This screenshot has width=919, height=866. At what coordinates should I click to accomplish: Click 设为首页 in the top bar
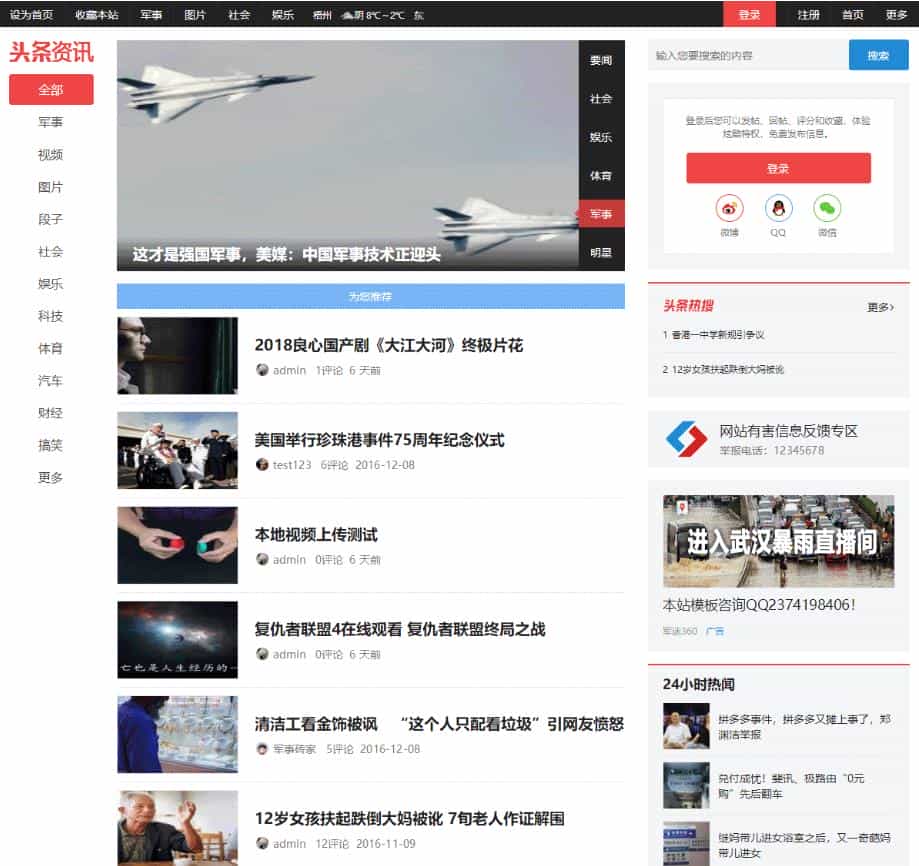click(x=31, y=15)
